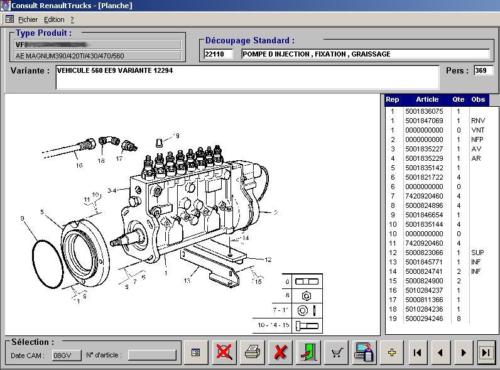Screen dimensions: 500x370
Task: Jump to last plate arrow
Action: (486, 352)
